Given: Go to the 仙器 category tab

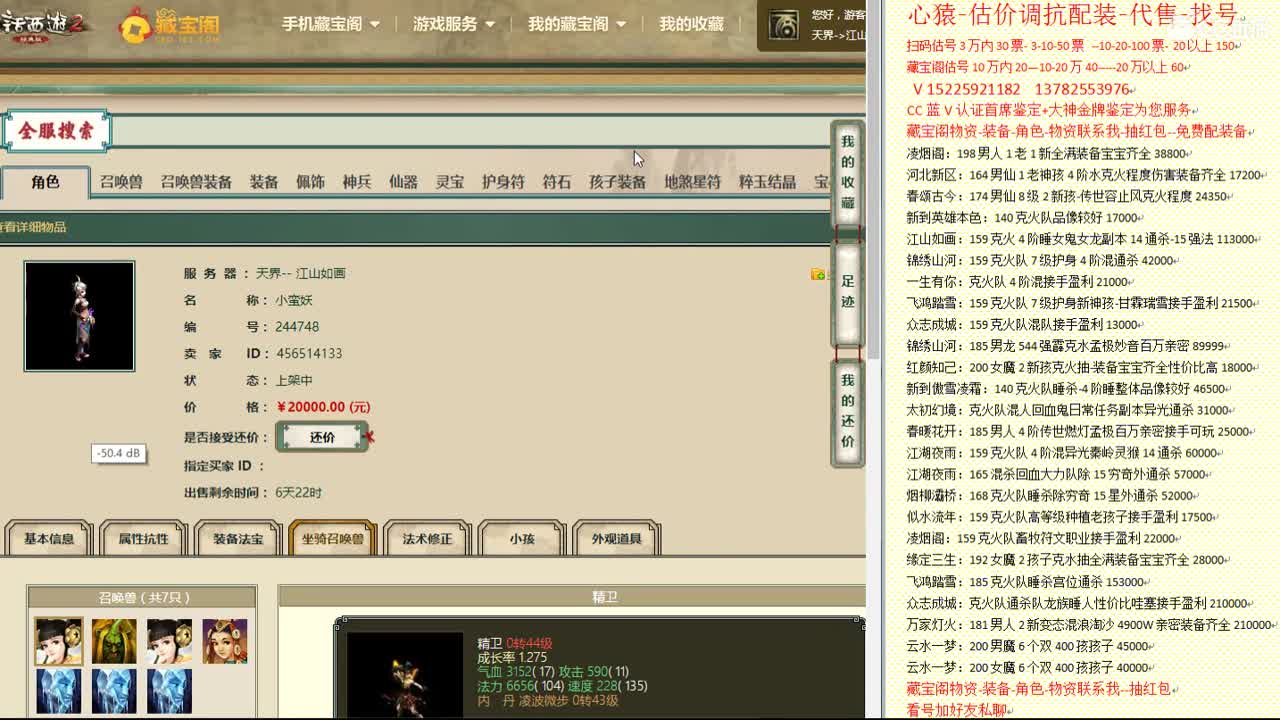Looking at the screenshot, I should pyautogui.click(x=403, y=182).
